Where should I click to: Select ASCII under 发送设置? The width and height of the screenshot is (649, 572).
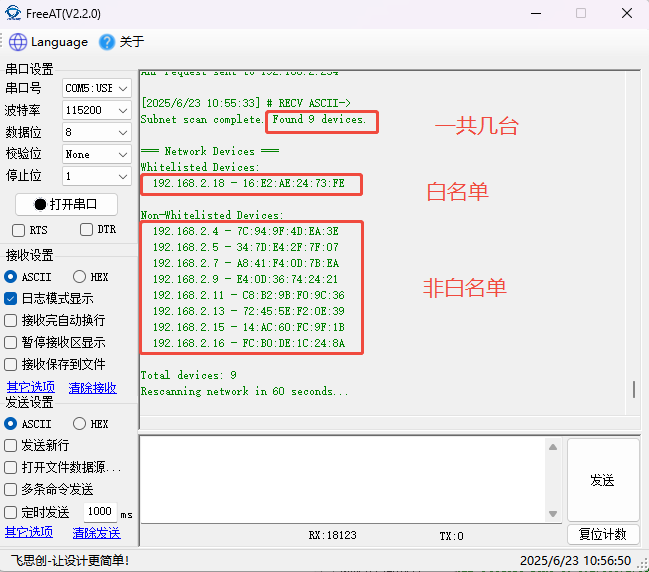[x=11, y=424]
